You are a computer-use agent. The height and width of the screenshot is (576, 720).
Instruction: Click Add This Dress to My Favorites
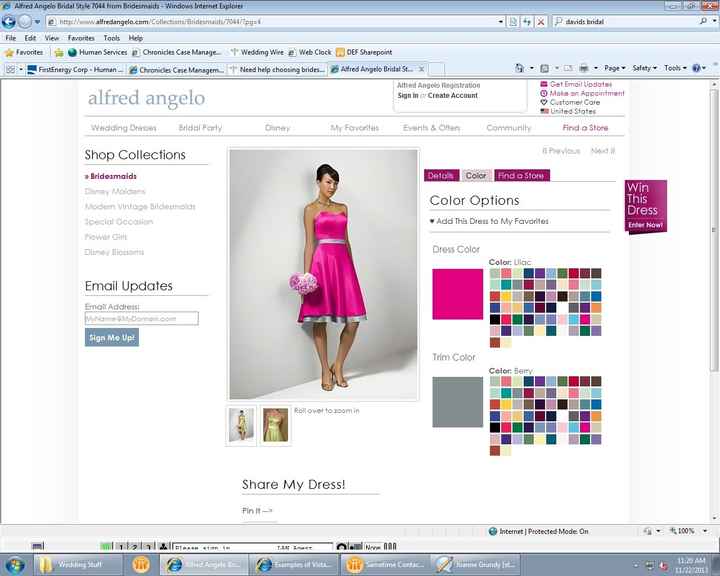coord(489,221)
